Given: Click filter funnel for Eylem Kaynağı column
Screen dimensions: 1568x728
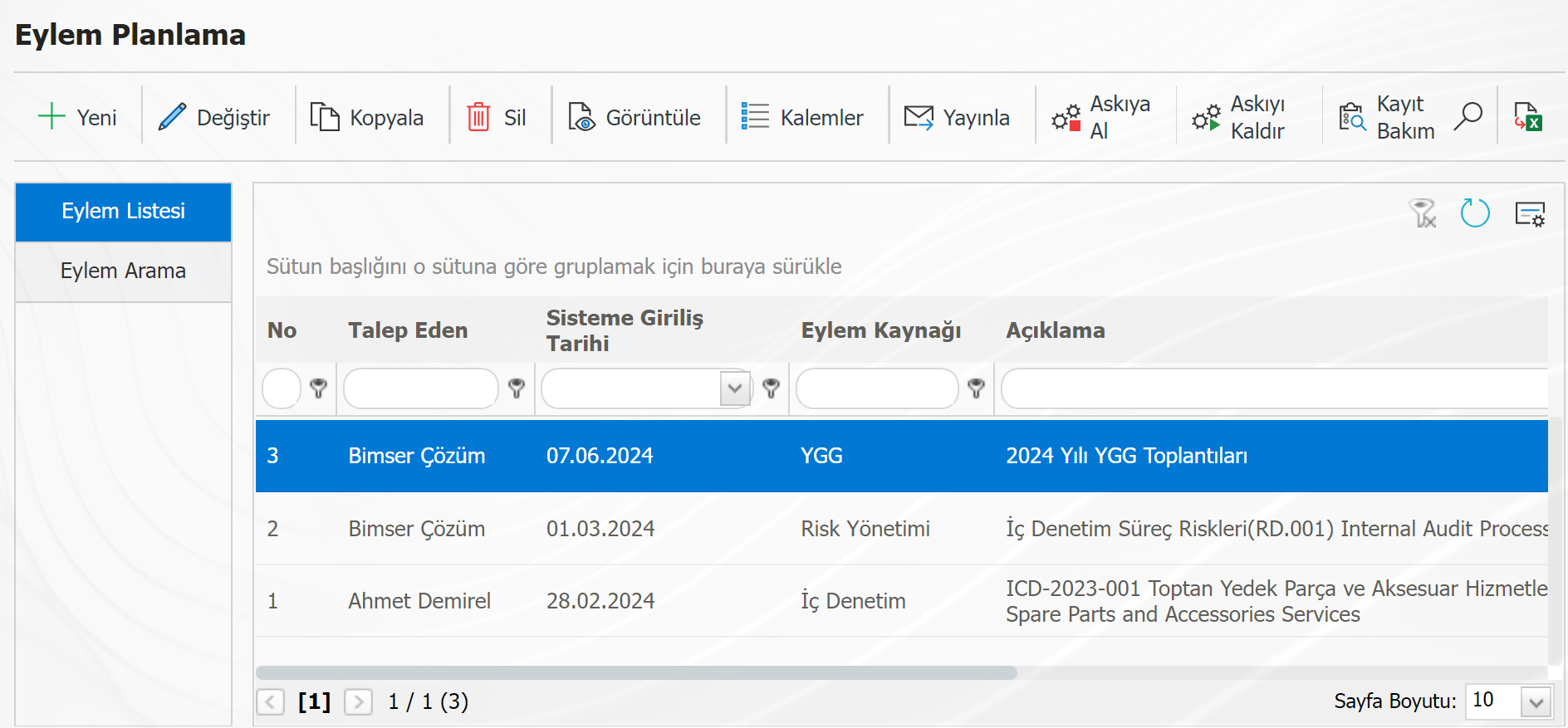Looking at the screenshot, I should 977,388.
